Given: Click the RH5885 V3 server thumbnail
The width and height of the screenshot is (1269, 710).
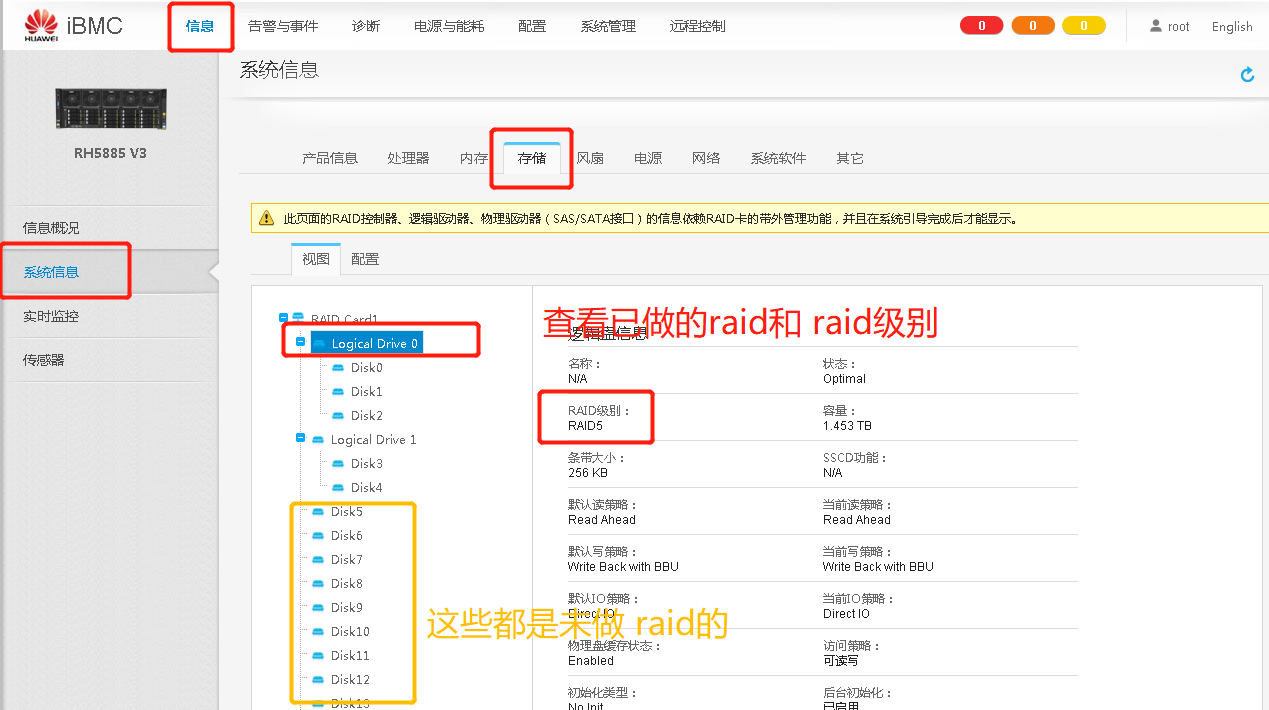Looking at the screenshot, I should (x=110, y=107).
